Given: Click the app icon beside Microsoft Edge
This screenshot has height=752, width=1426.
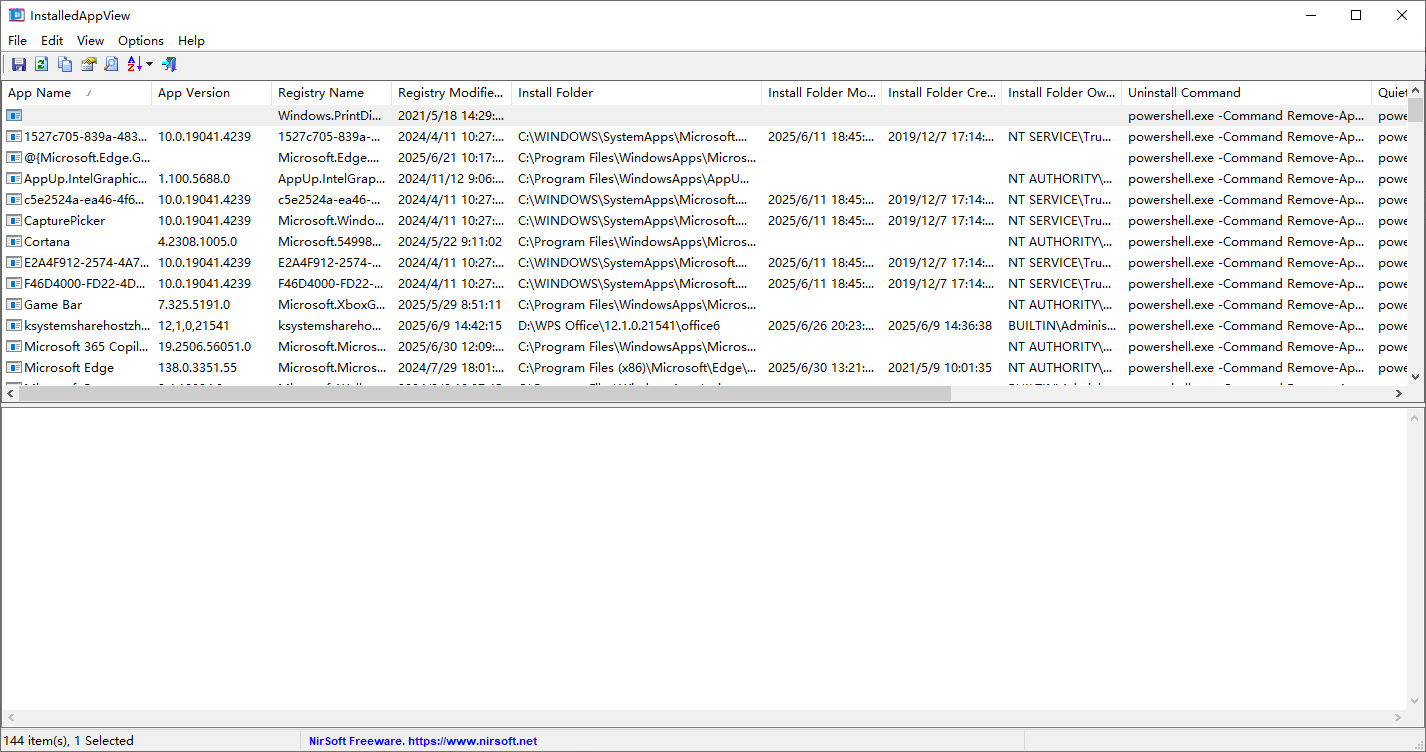Looking at the screenshot, I should (x=14, y=368).
